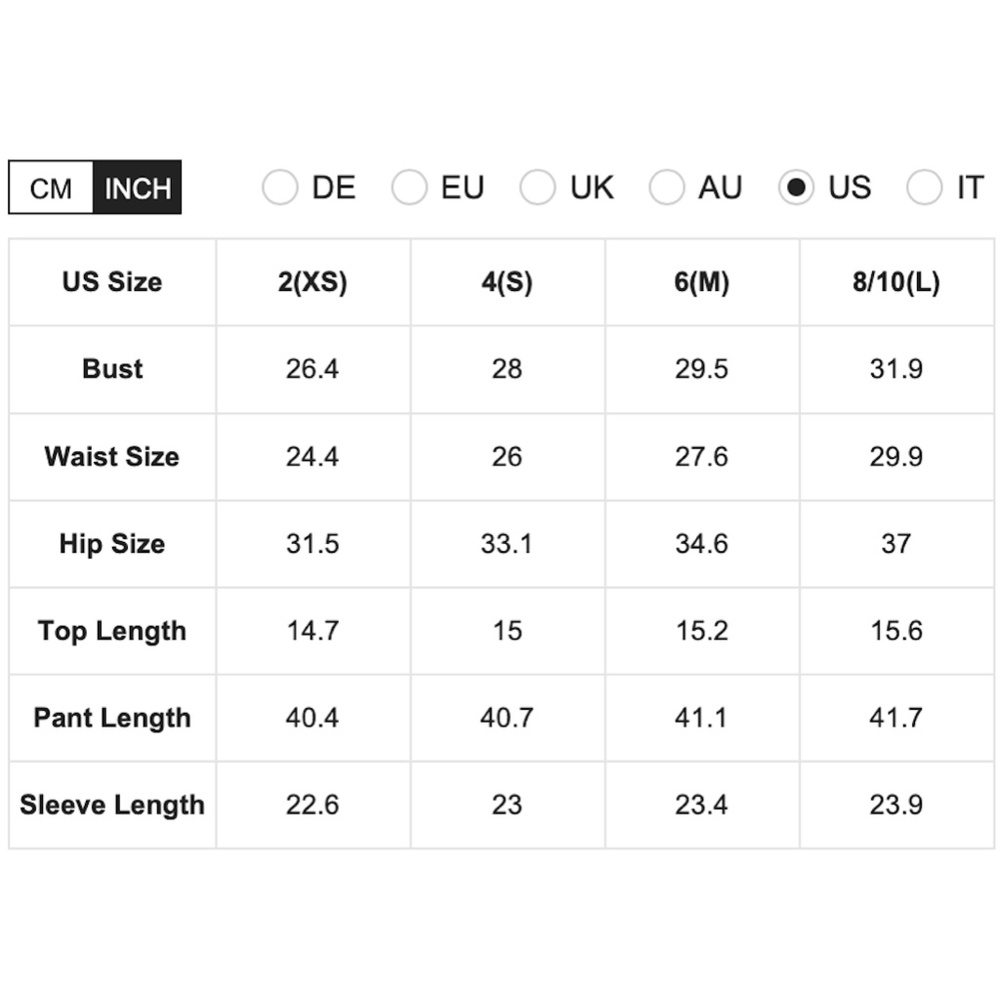Click the Pant Length row label
This screenshot has width=1000, height=1000.
click(x=112, y=718)
